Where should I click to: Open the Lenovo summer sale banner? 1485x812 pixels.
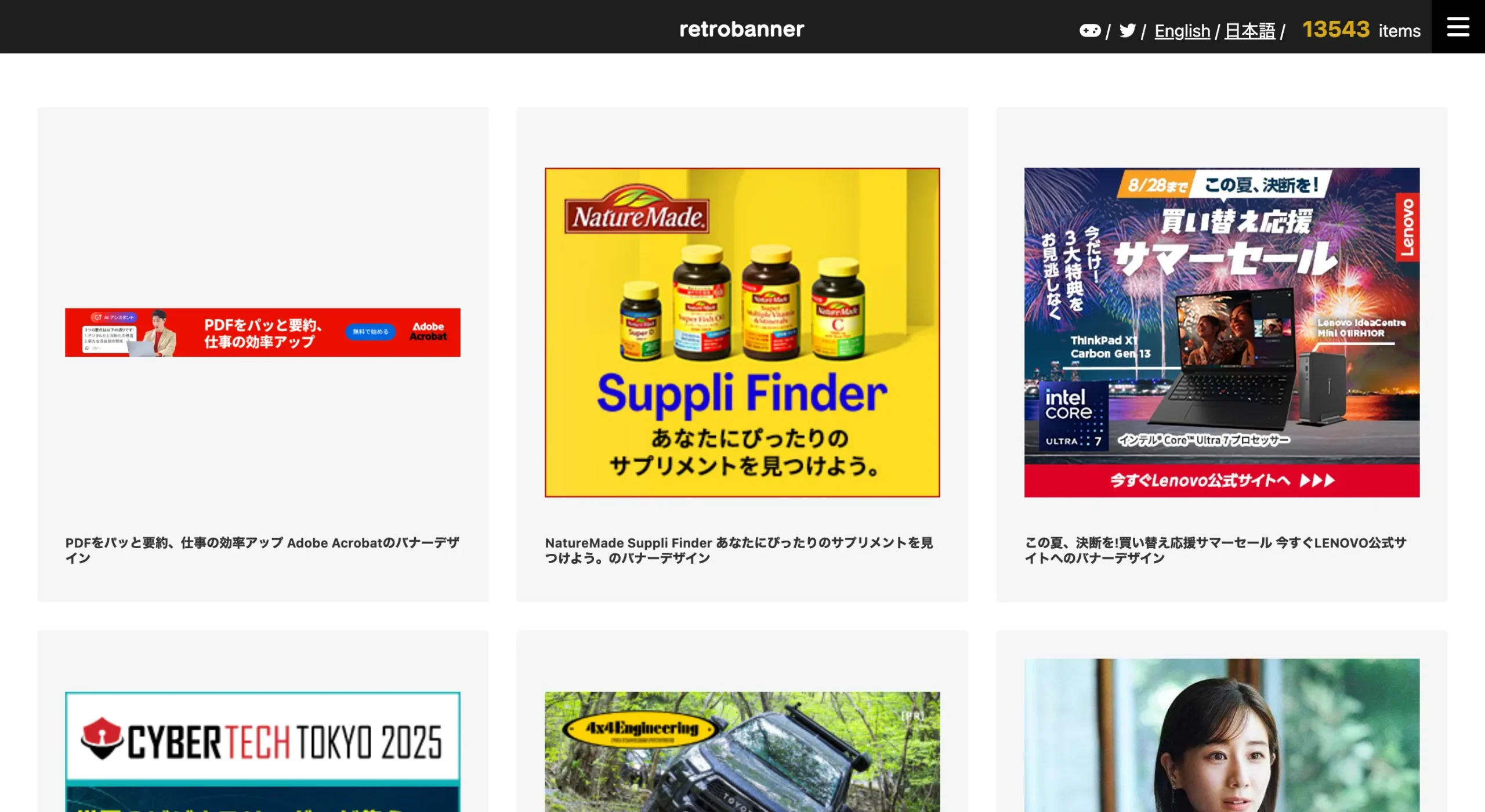1222,332
